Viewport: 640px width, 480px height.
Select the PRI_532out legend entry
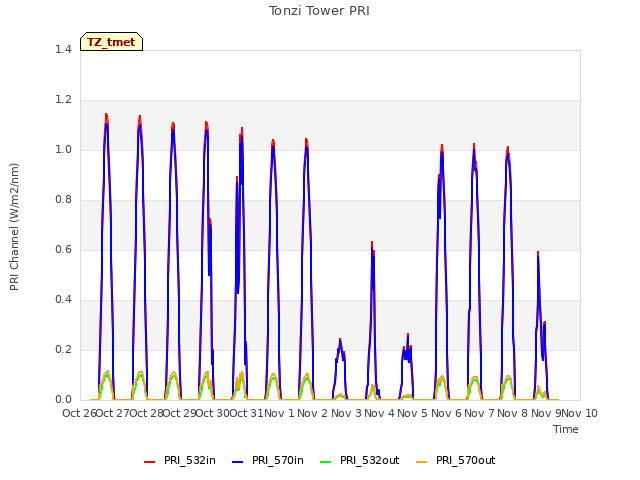[359, 460]
